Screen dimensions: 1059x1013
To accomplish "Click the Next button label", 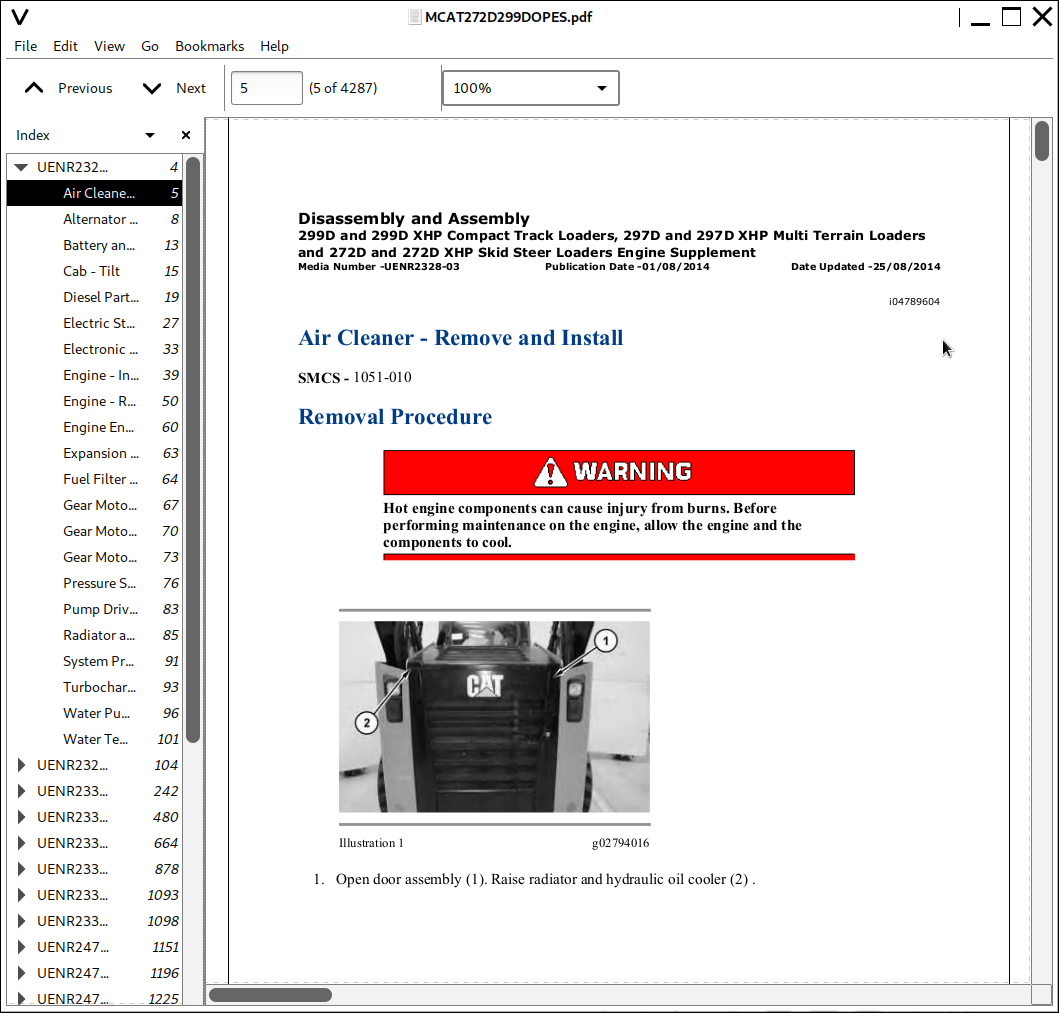I will coord(191,88).
